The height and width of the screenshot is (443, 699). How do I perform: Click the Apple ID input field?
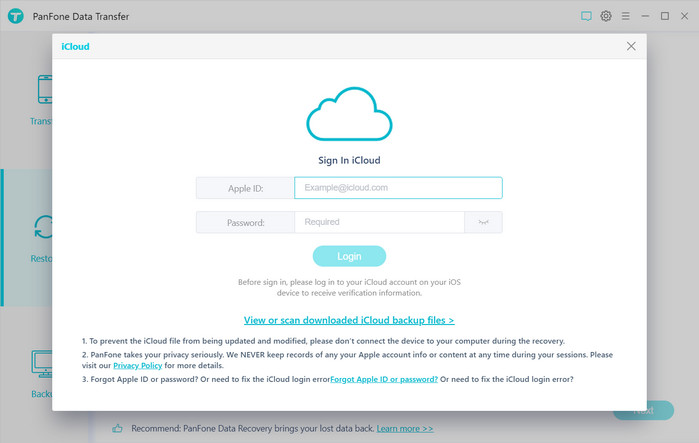click(x=398, y=188)
